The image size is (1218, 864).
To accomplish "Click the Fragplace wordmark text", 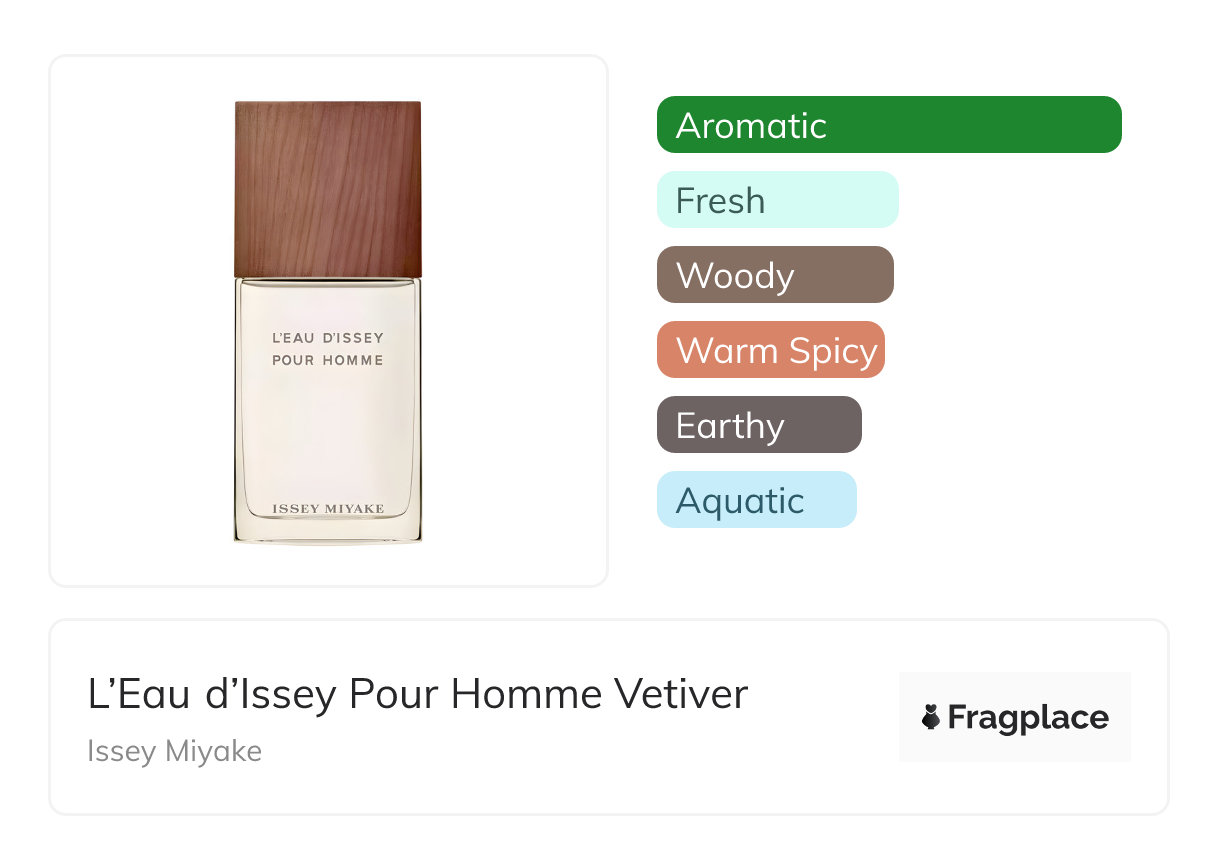I will (1028, 718).
